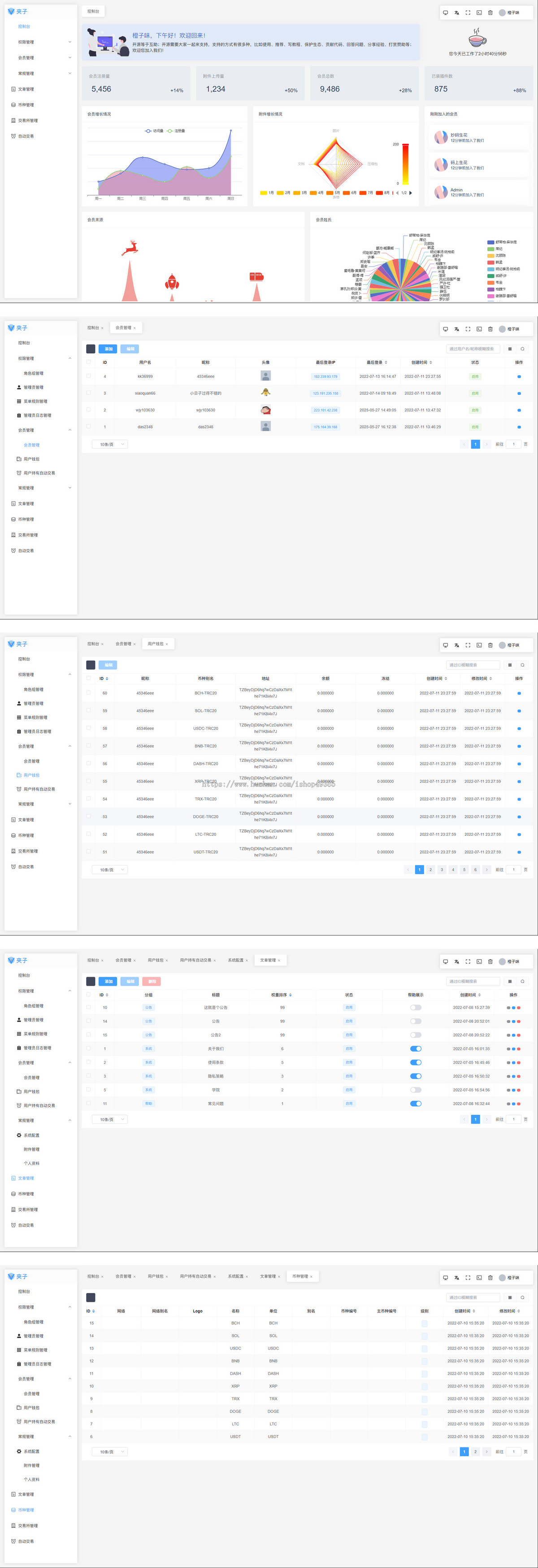
Task: Switch to 系统配置 tab on 文章管理 page
Action: point(235,960)
